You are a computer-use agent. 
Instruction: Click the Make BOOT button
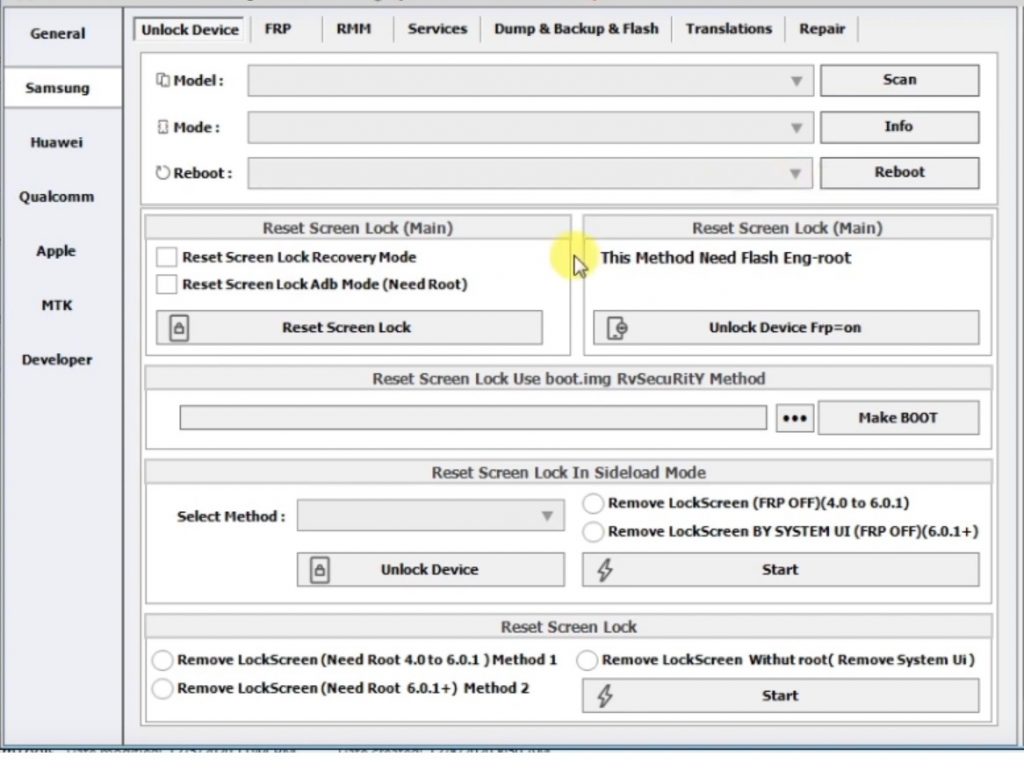point(897,417)
